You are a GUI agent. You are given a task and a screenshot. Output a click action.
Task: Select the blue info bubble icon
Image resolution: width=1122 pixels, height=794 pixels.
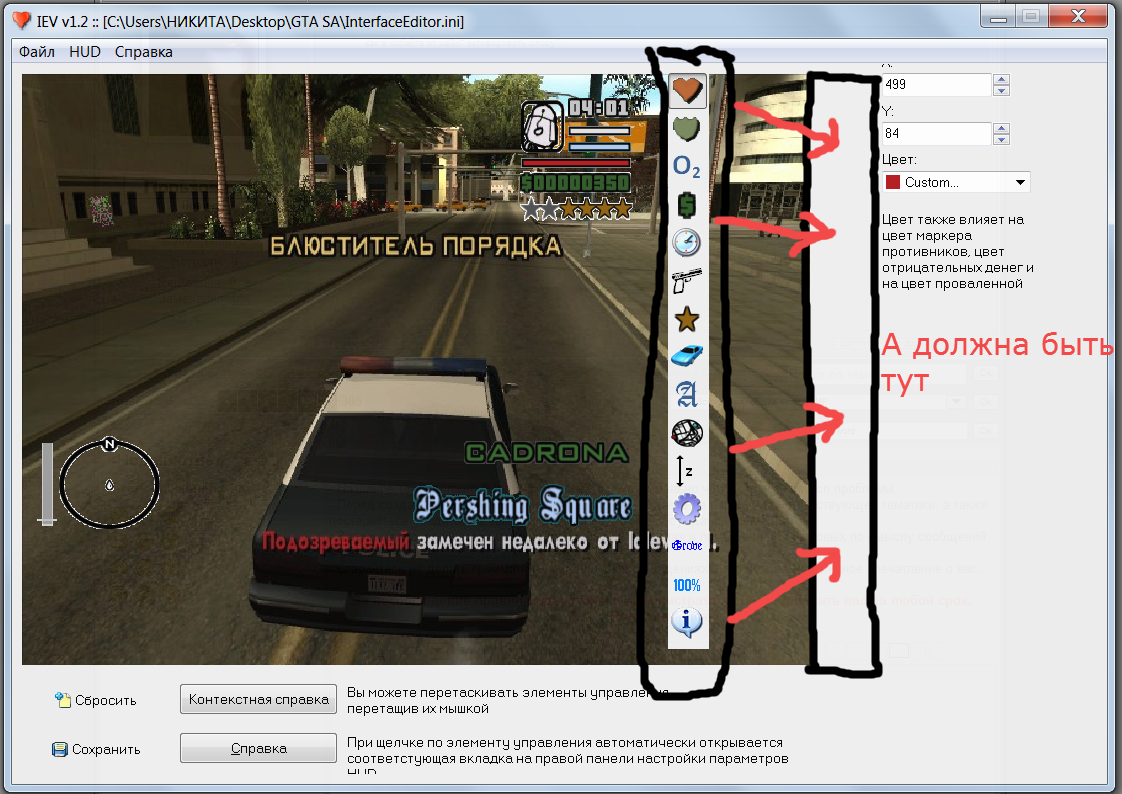pyautogui.click(x=687, y=622)
